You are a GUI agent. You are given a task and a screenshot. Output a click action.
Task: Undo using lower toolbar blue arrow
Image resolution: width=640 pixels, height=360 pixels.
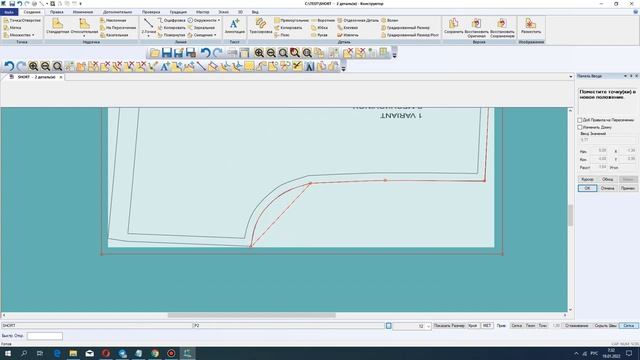[x=9, y=66]
